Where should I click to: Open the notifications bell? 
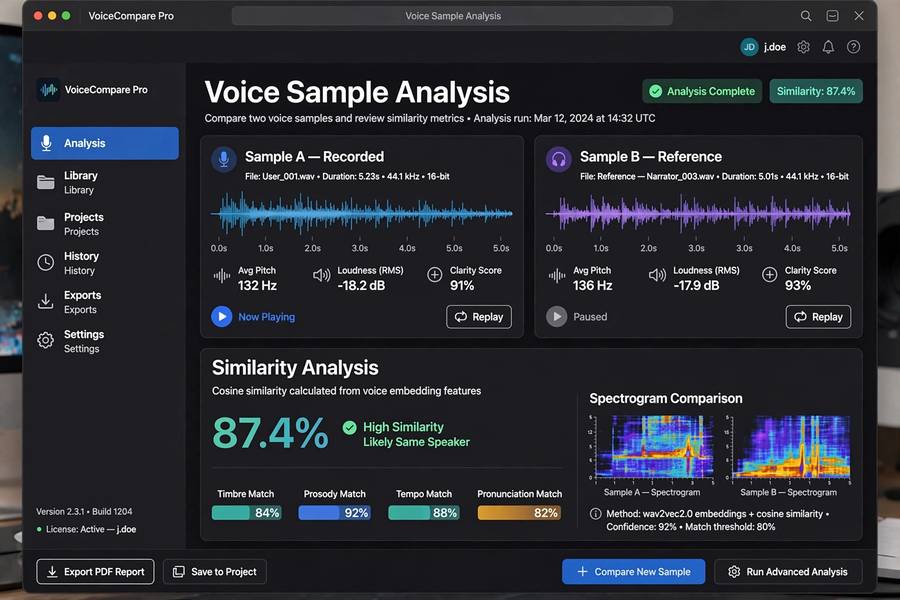point(828,47)
